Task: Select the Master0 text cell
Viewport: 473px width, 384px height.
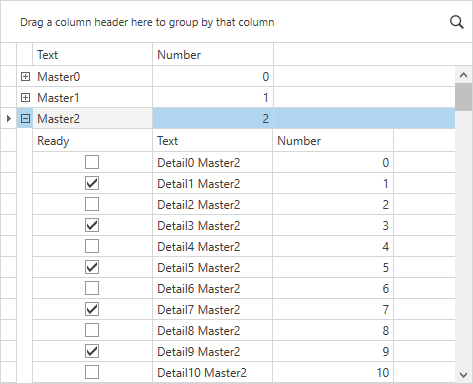Action: coord(93,77)
